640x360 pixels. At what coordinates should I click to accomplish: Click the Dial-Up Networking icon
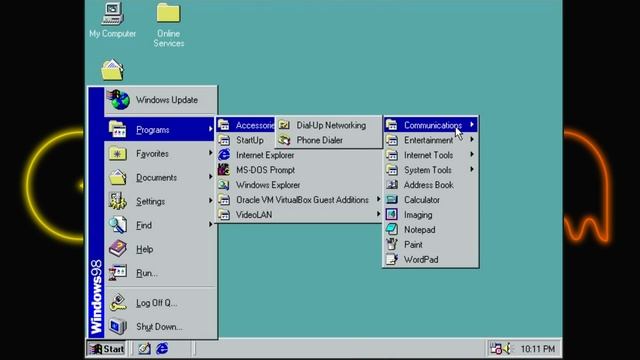[x=284, y=125]
